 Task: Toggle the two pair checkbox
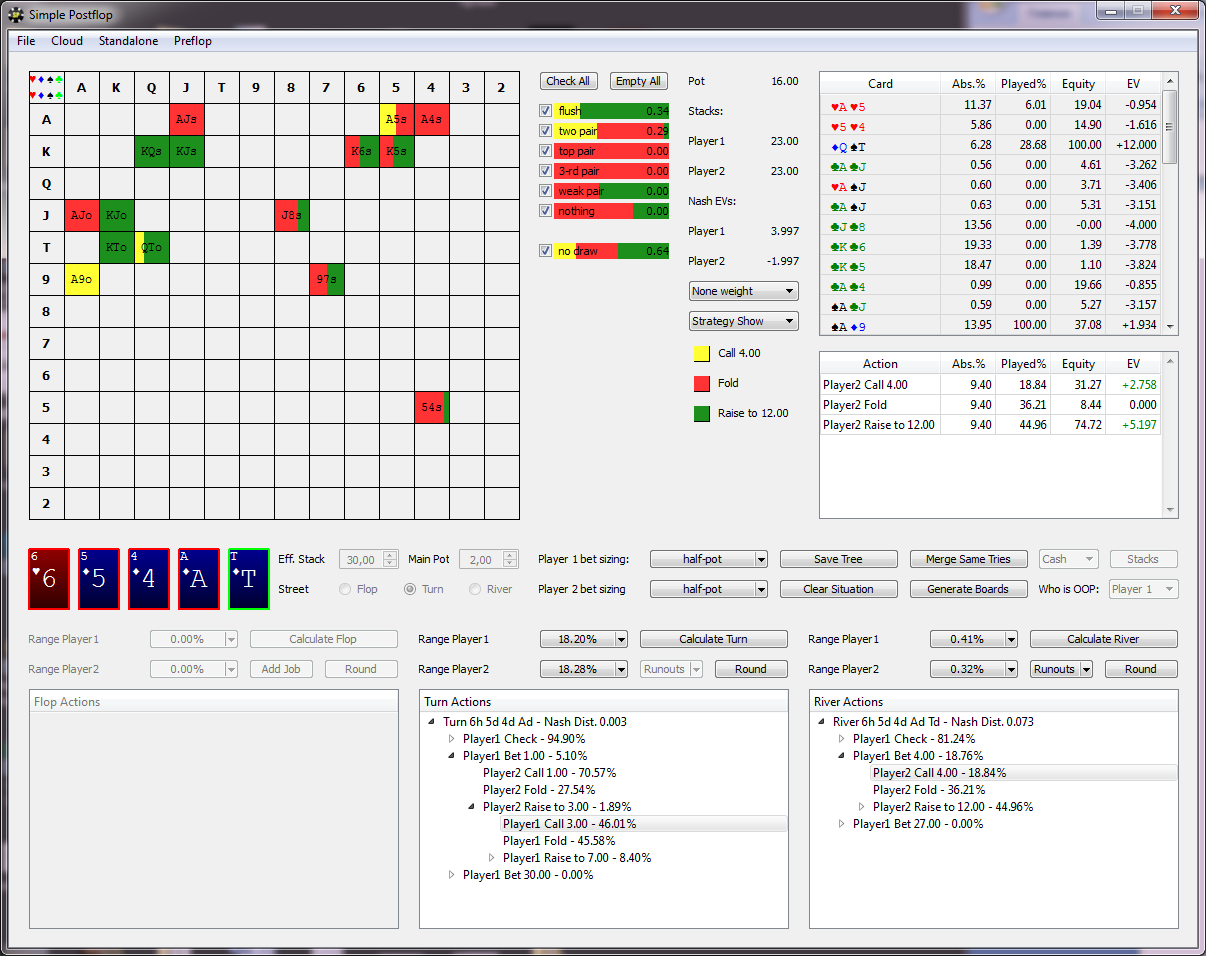coord(545,131)
